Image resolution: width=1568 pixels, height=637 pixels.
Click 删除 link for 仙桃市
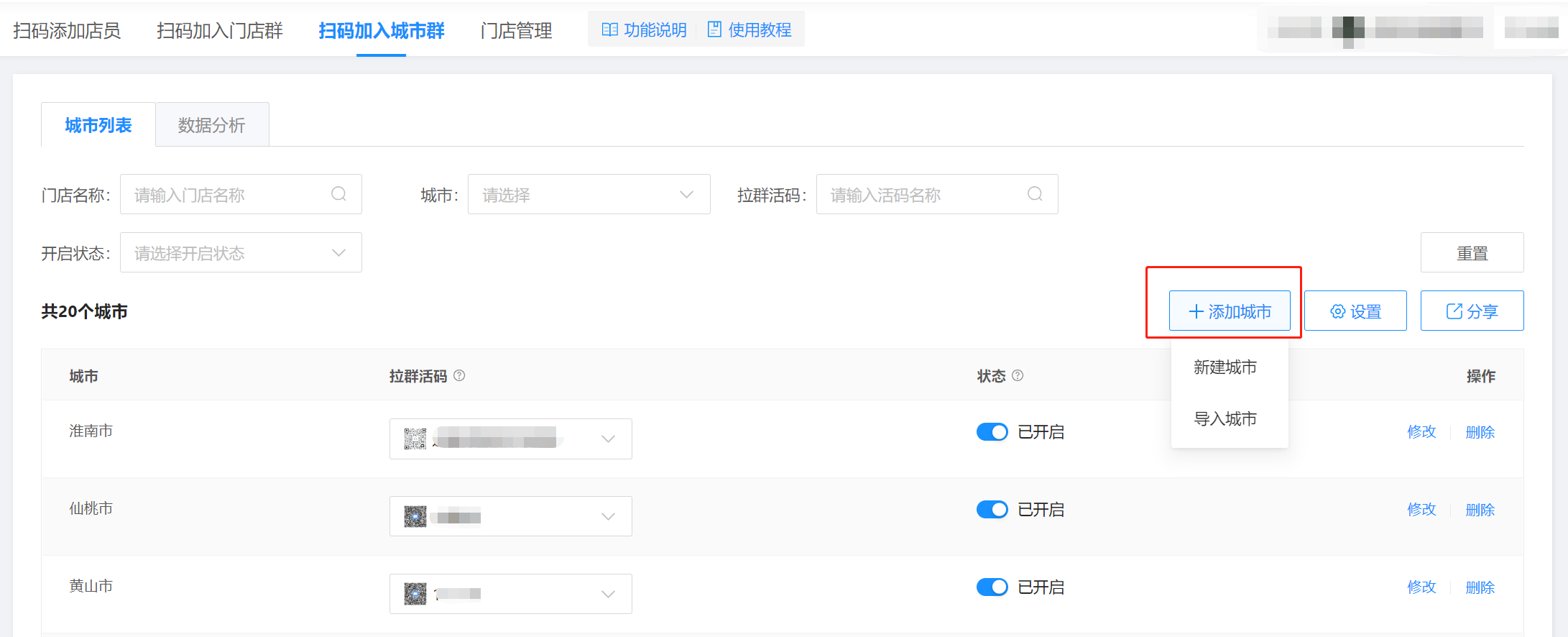[x=1480, y=510]
